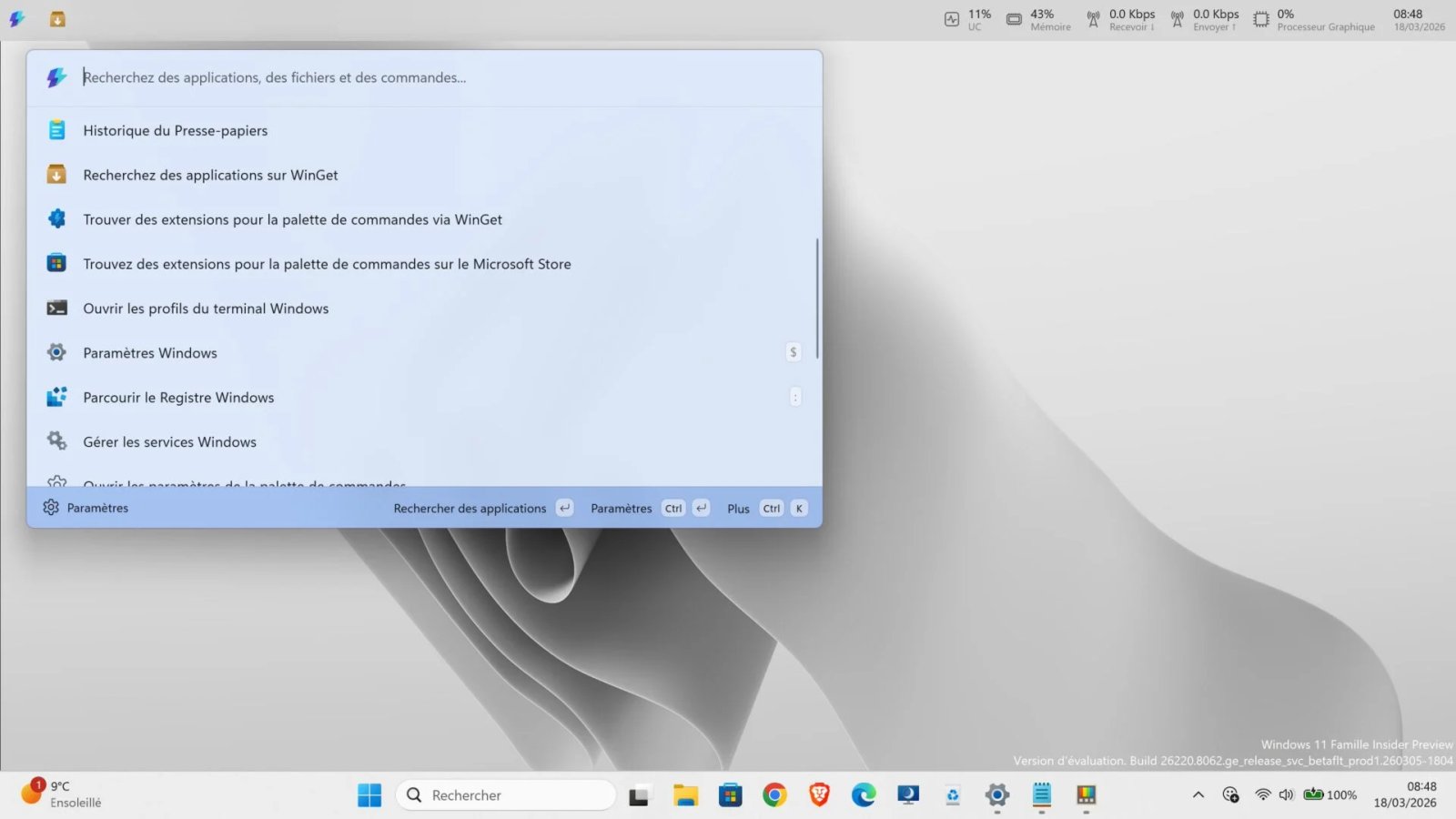
Task: Open the volume control in the system tray
Action: (x=1286, y=794)
